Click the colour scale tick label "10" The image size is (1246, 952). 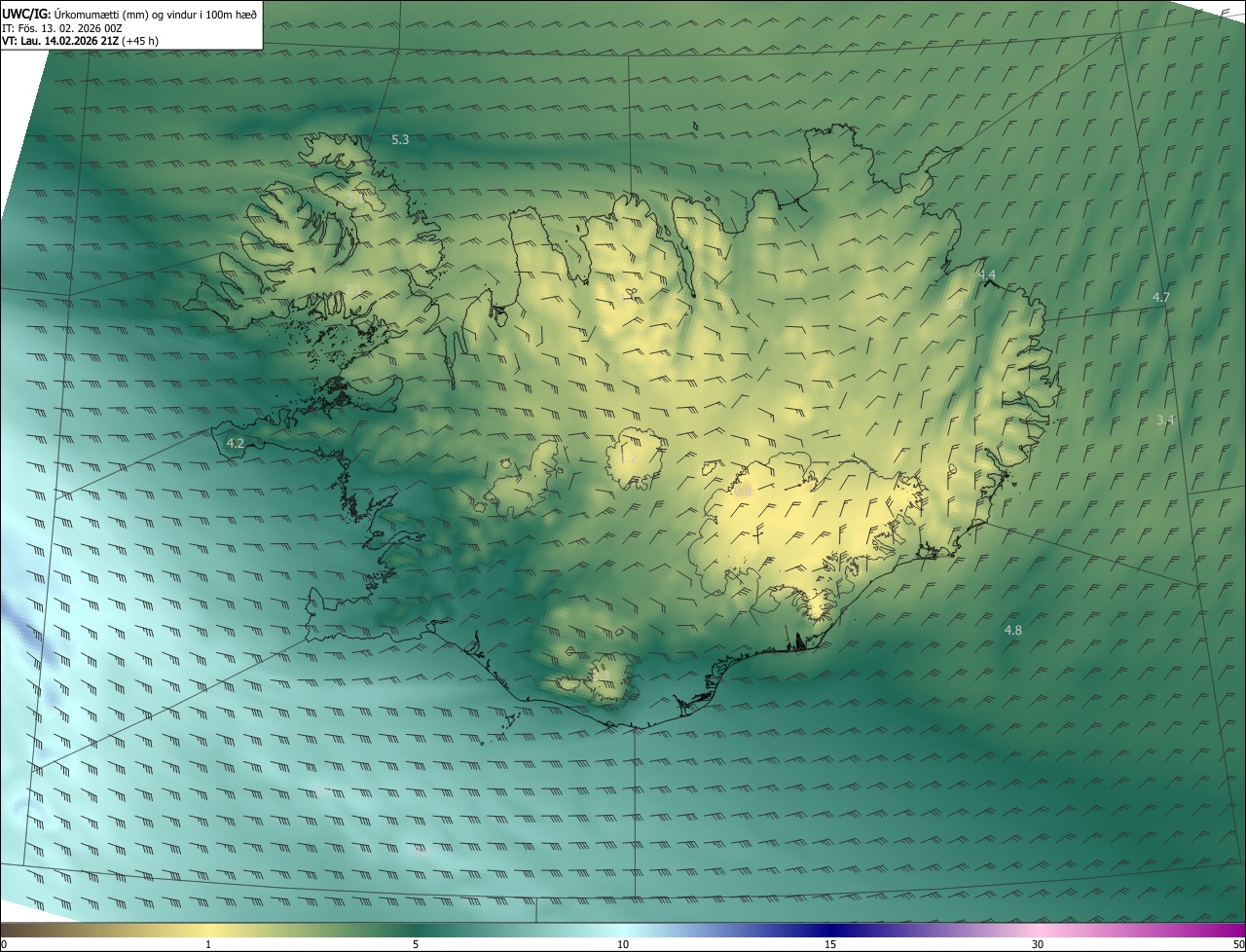[623, 944]
